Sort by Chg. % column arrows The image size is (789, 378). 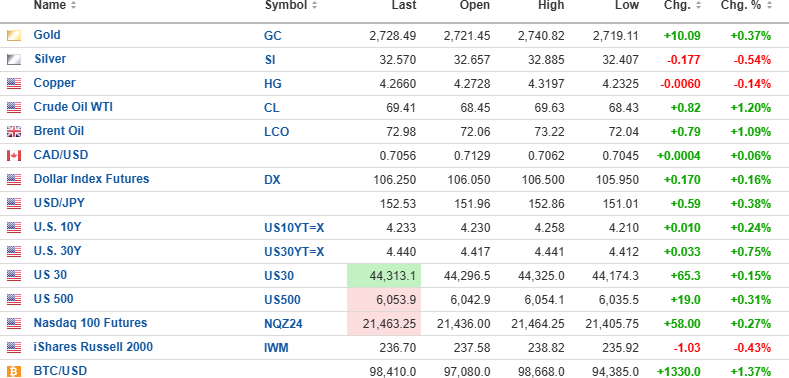[x=768, y=6]
